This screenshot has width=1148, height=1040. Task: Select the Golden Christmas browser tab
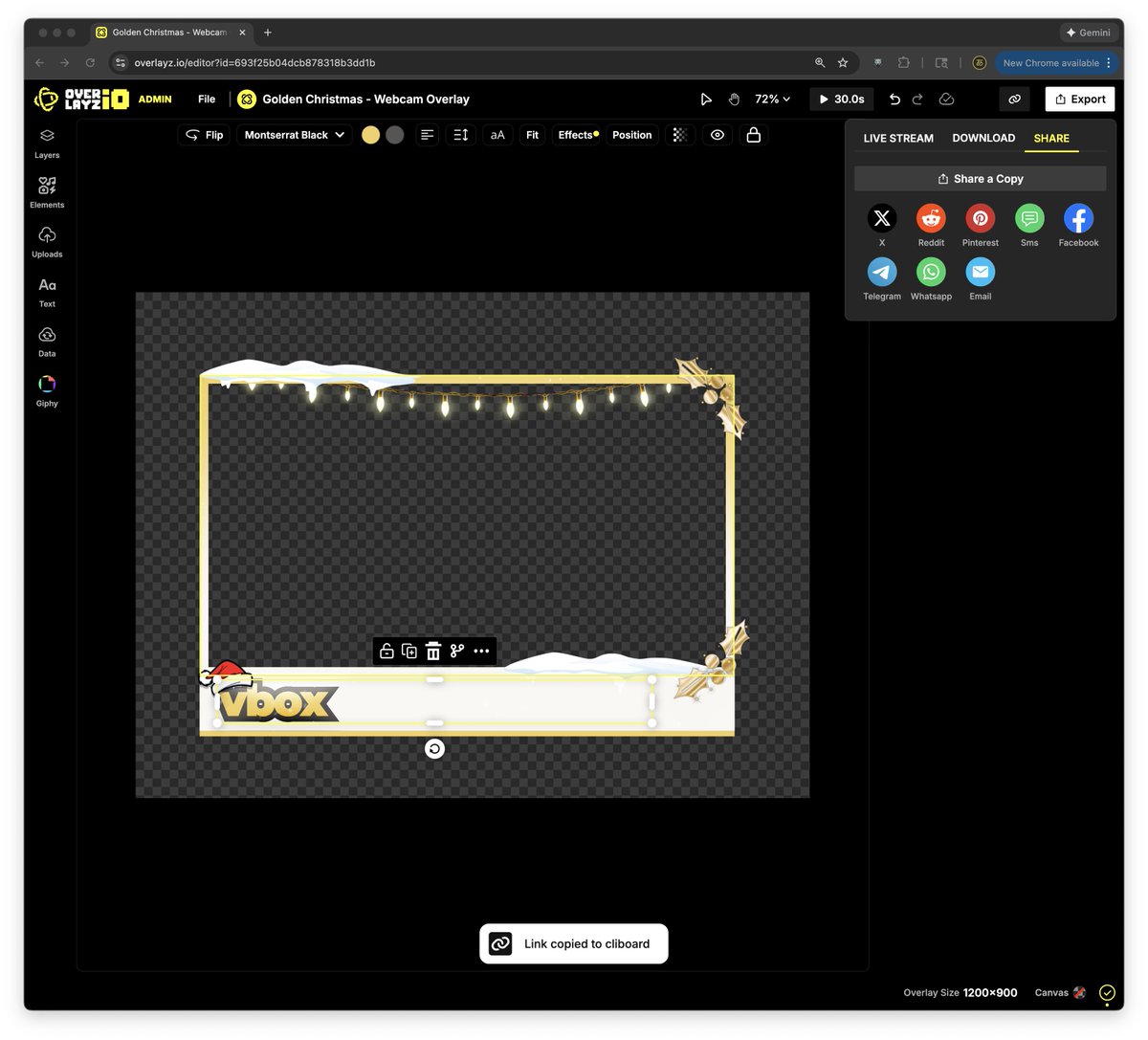(x=170, y=33)
